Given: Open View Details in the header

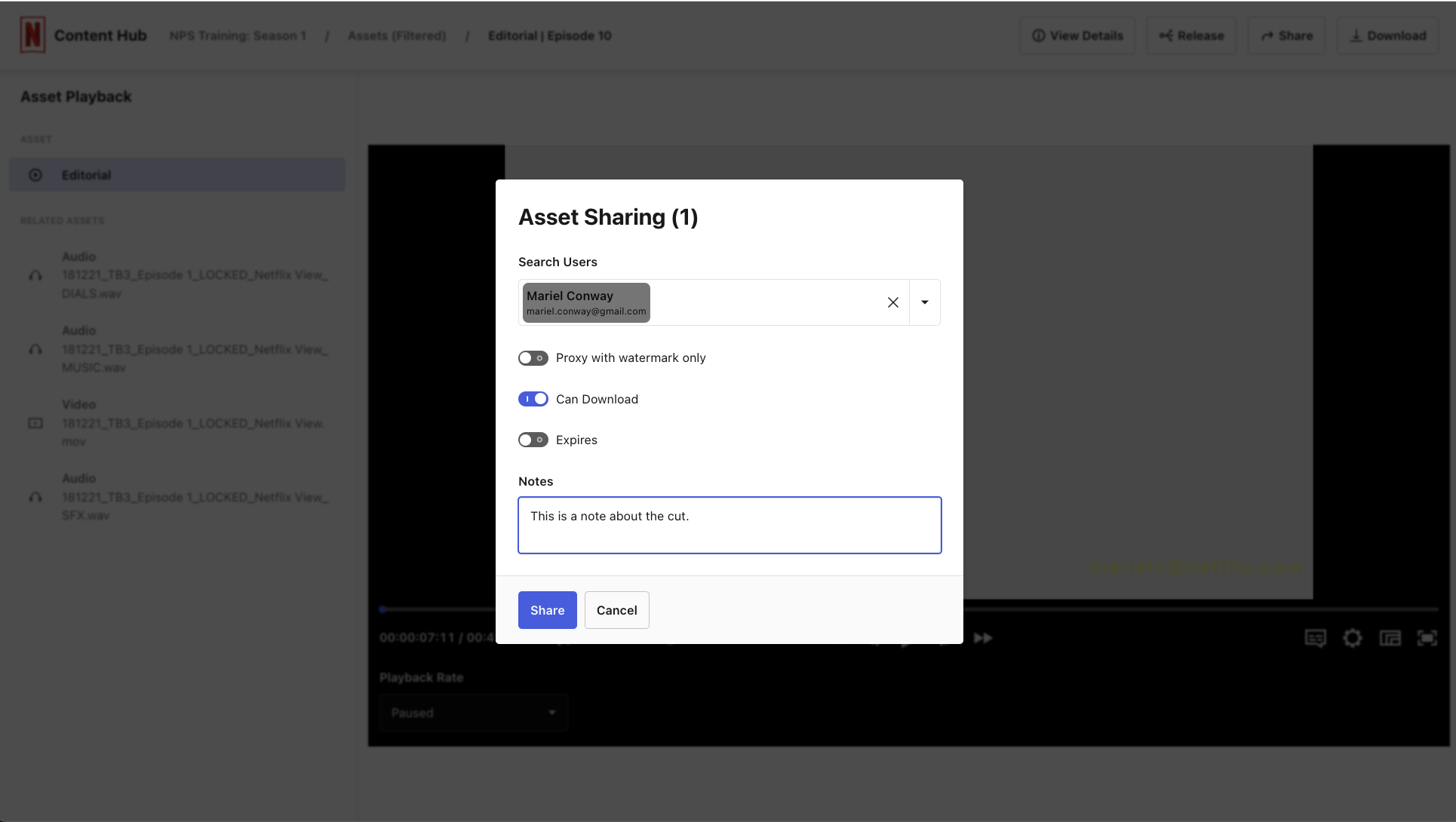Looking at the screenshot, I should 1077,35.
